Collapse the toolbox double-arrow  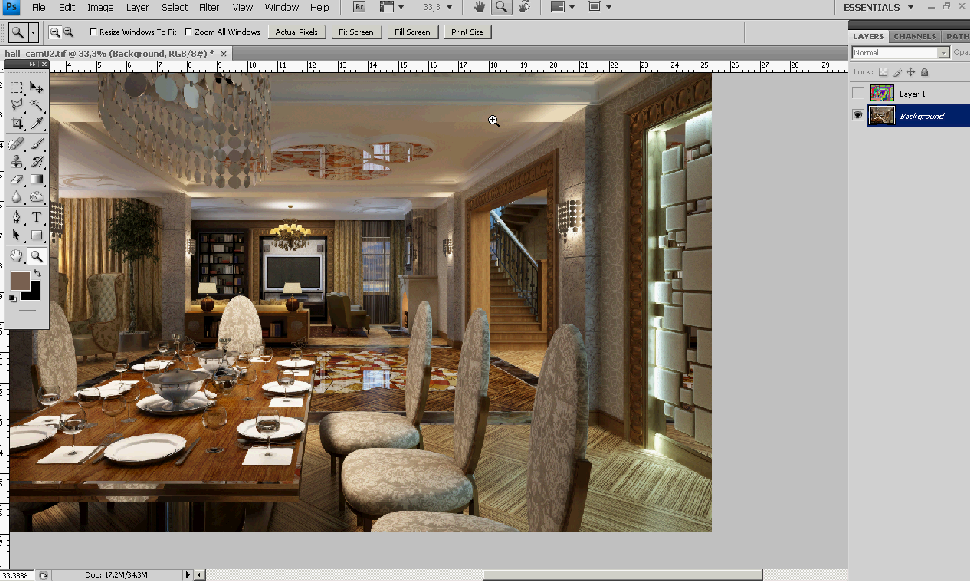pos(32,64)
